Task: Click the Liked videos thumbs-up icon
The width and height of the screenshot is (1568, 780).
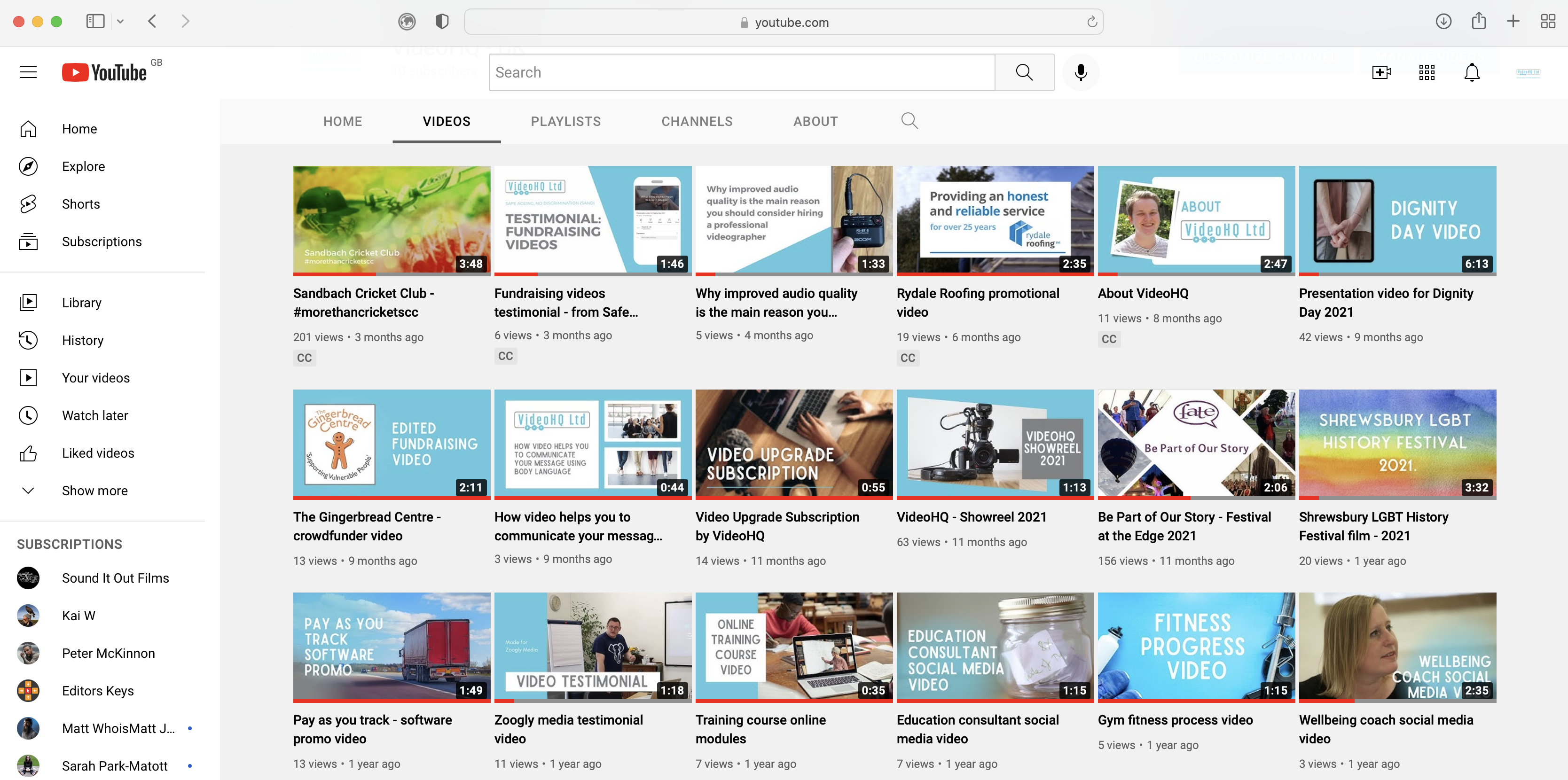Action: (28, 453)
